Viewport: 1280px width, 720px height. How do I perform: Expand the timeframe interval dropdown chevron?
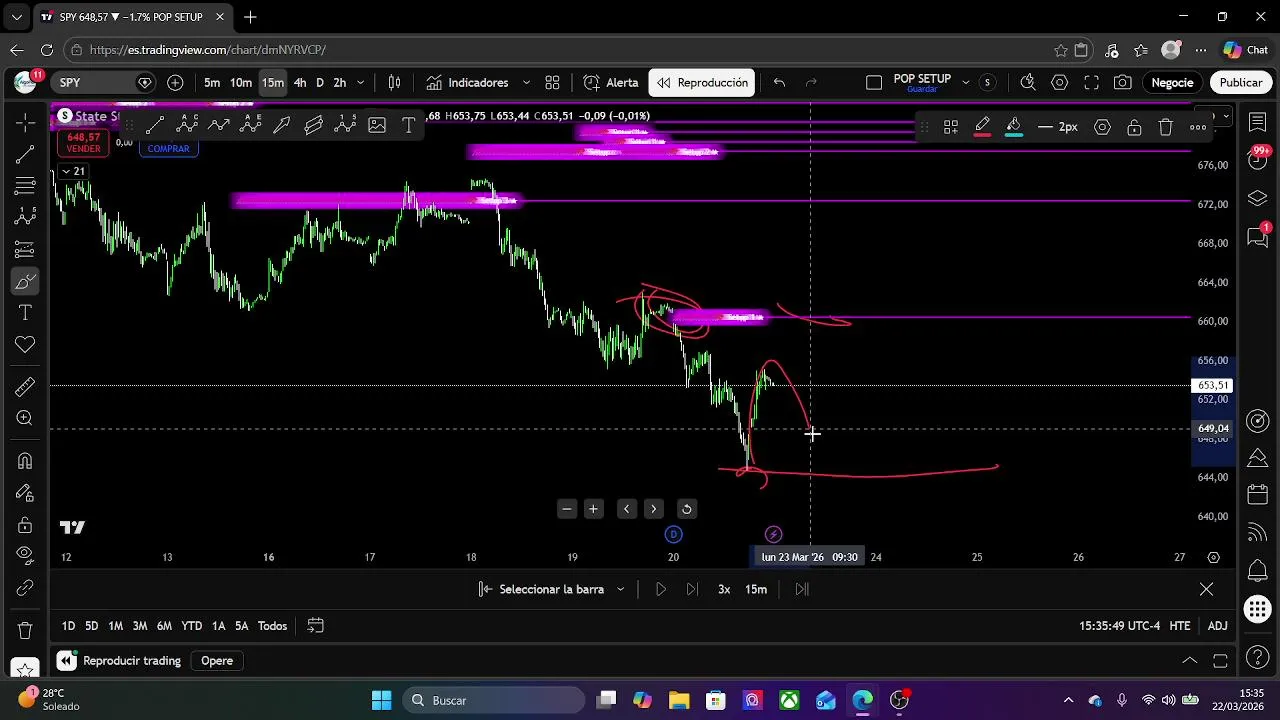(x=361, y=83)
